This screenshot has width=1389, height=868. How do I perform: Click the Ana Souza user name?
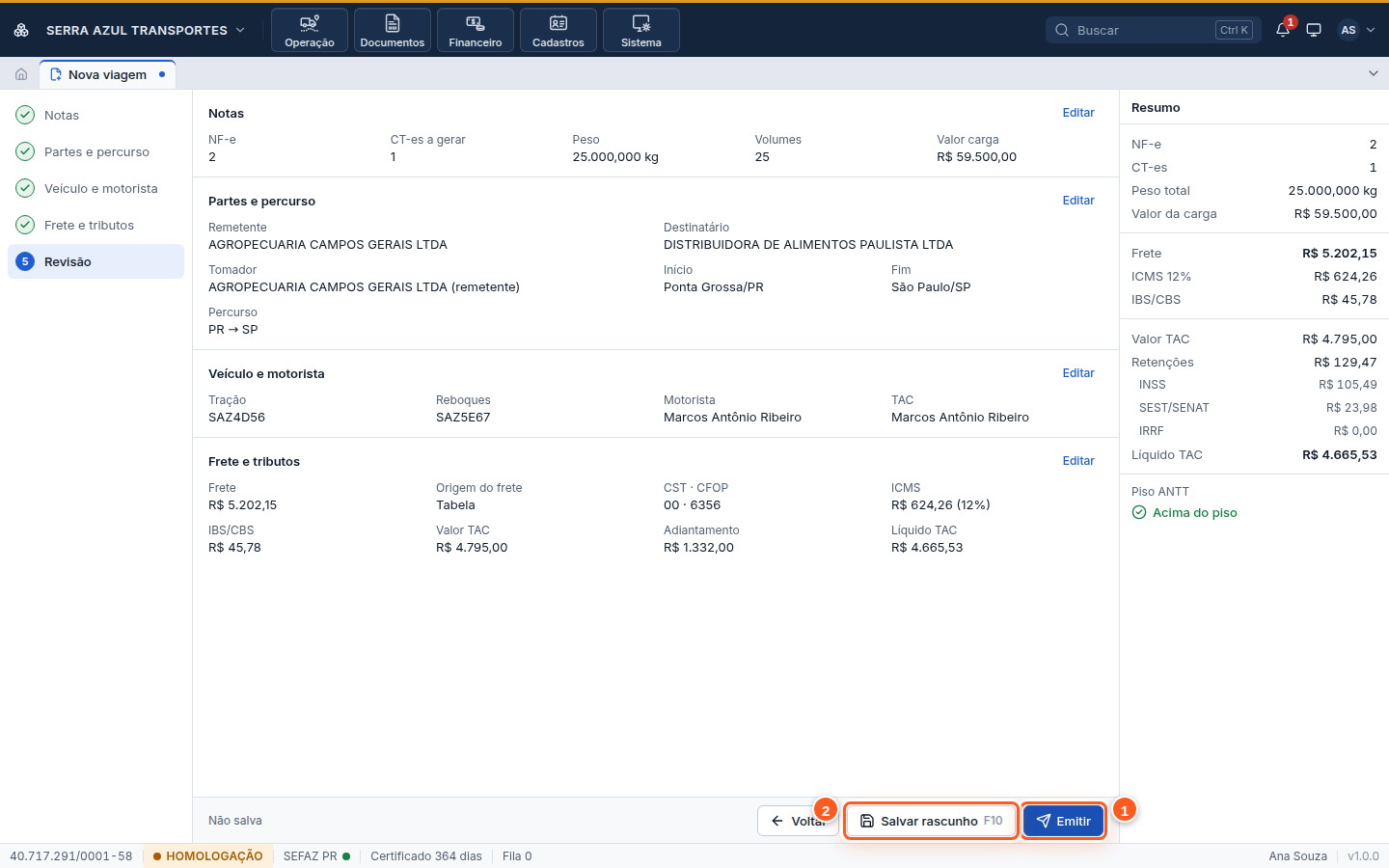(x=1297, y=855)
